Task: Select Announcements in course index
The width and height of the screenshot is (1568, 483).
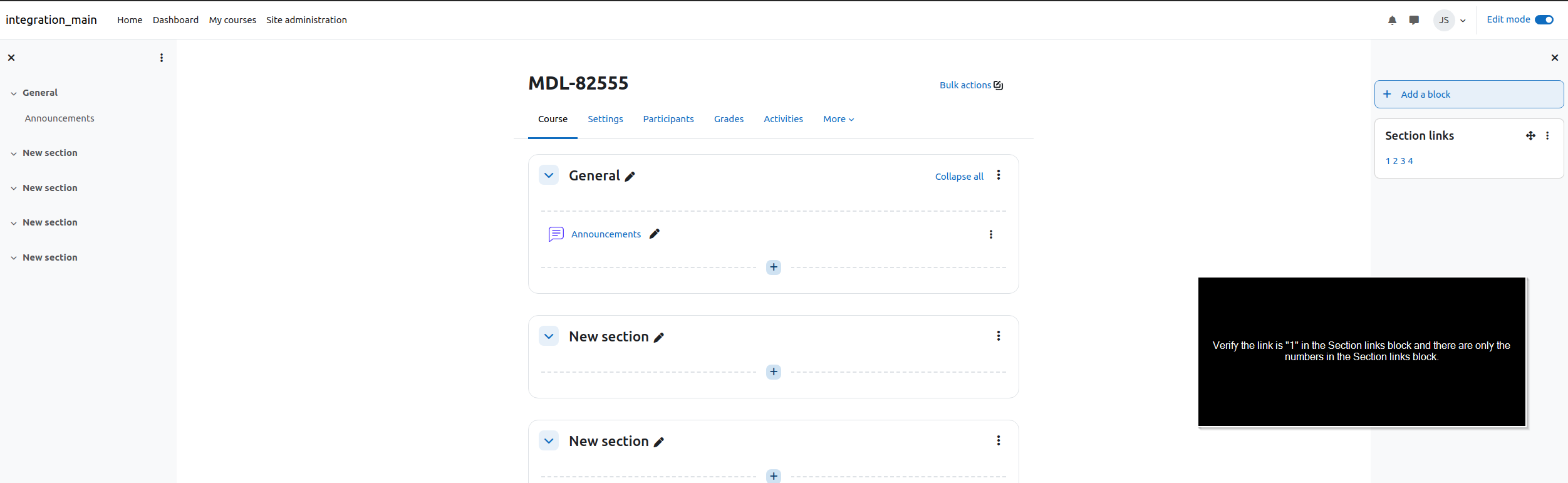Action: tap(60, 118)
